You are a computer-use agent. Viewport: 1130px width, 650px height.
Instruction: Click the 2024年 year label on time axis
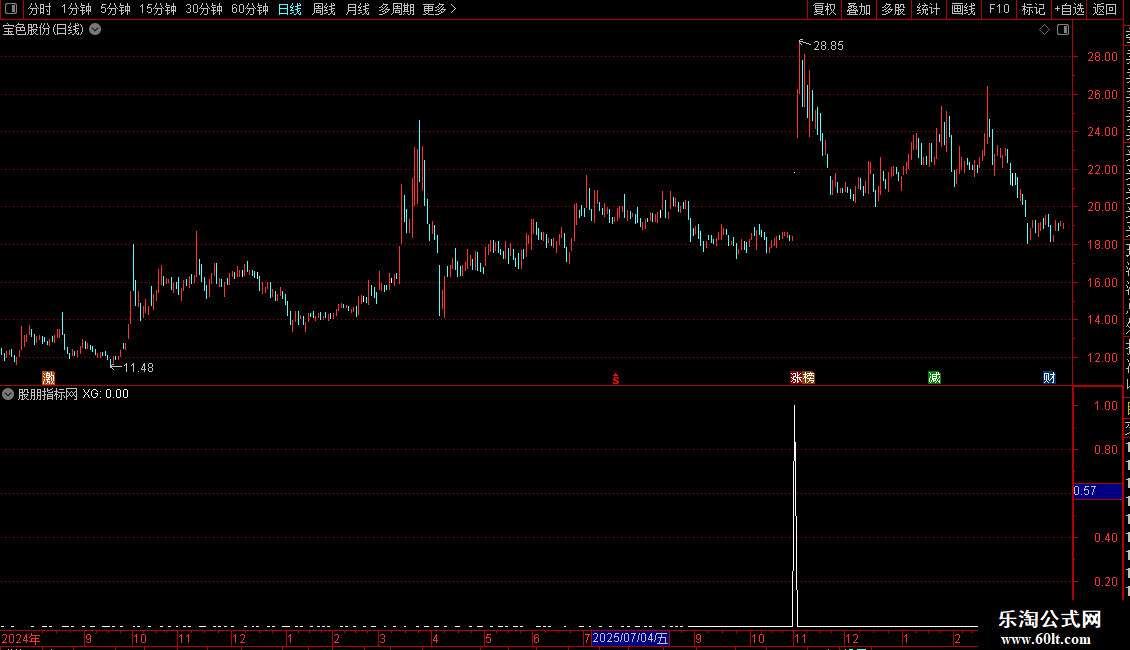[x=21, y=638]
